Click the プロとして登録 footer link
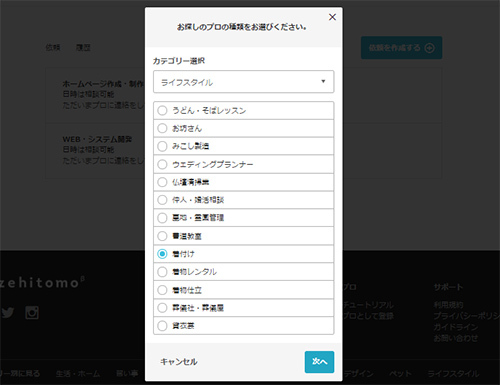The image size is (500, 385). pyautogui.click(x=368, y=316)
